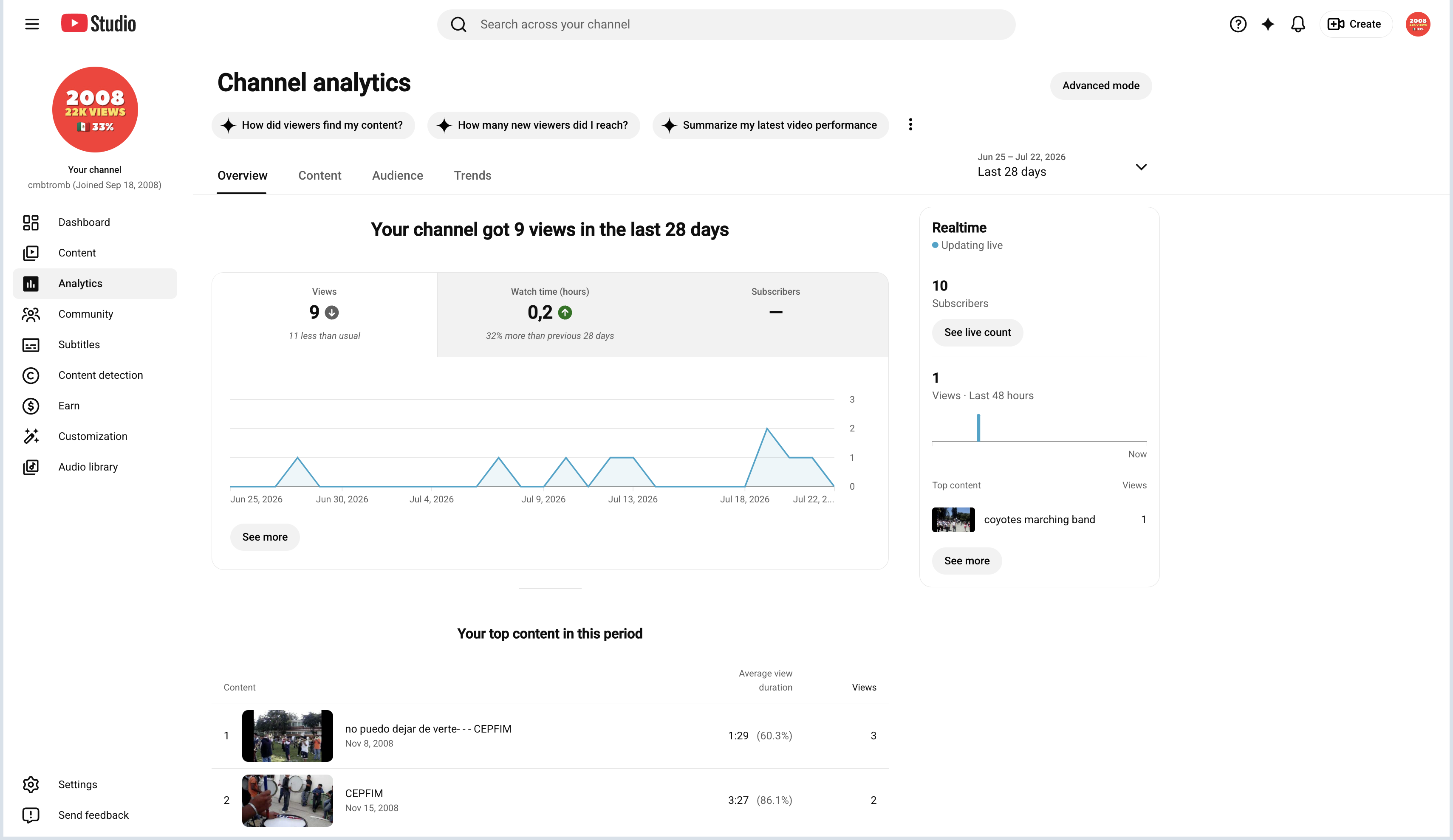
Task: Click the Earn dollar icon
Action: 31,406
